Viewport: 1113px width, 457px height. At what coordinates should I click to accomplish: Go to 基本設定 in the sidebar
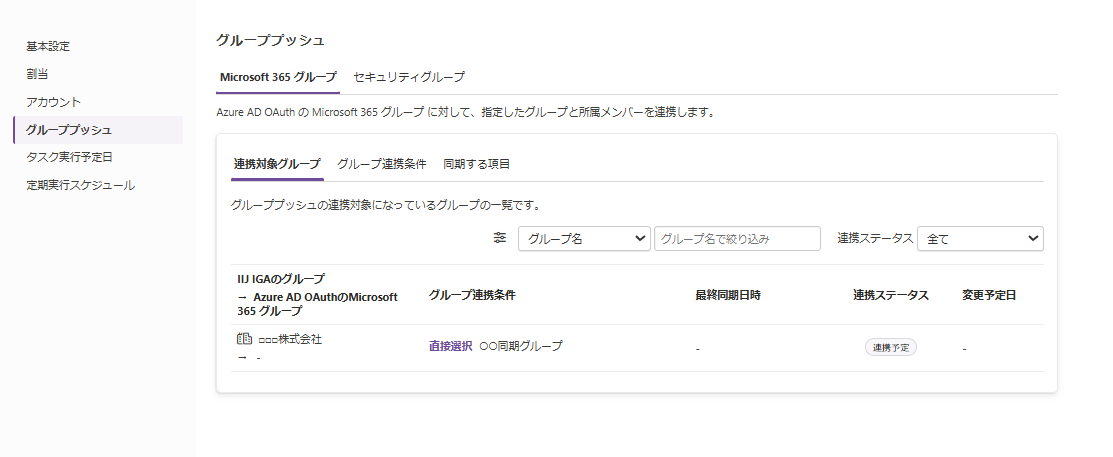[x=48, y=46]
